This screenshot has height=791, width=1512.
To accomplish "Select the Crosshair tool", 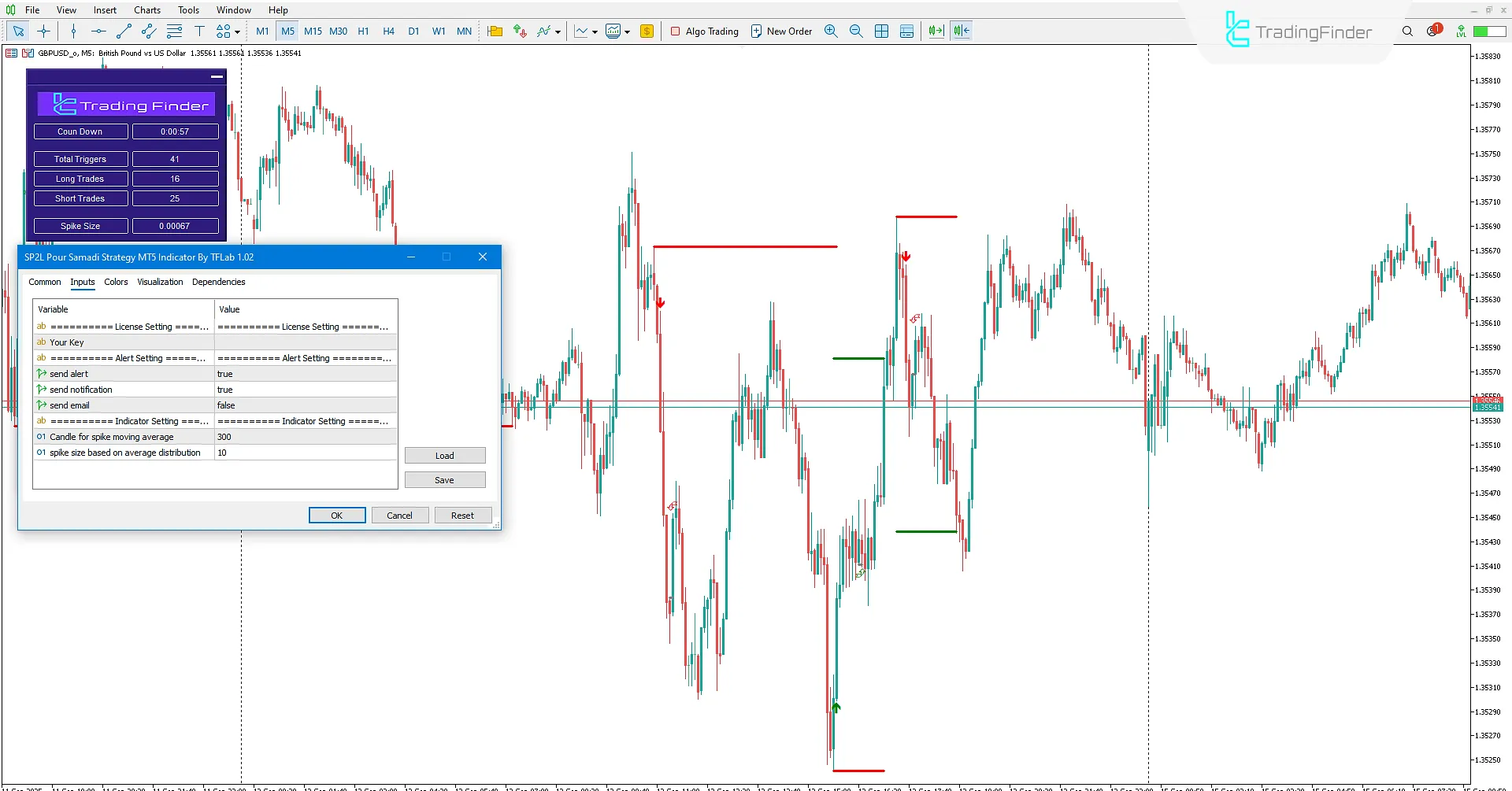I will [x=43, y=31].
